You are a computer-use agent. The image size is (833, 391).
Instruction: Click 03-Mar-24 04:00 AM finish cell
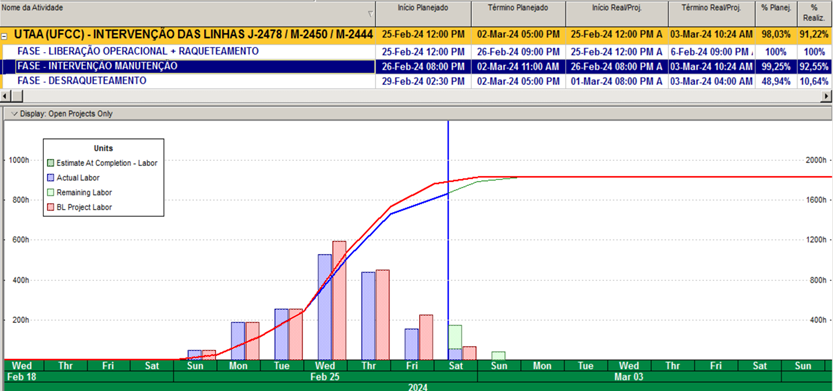tap(711, 81)
